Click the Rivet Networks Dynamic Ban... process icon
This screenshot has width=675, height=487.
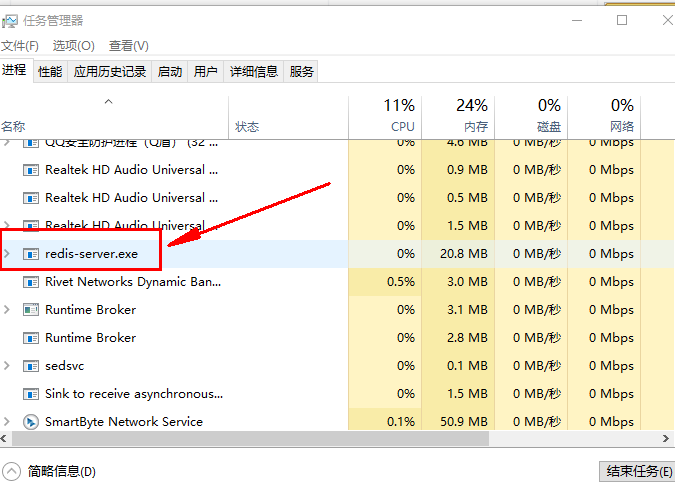[x=31, y=282]
